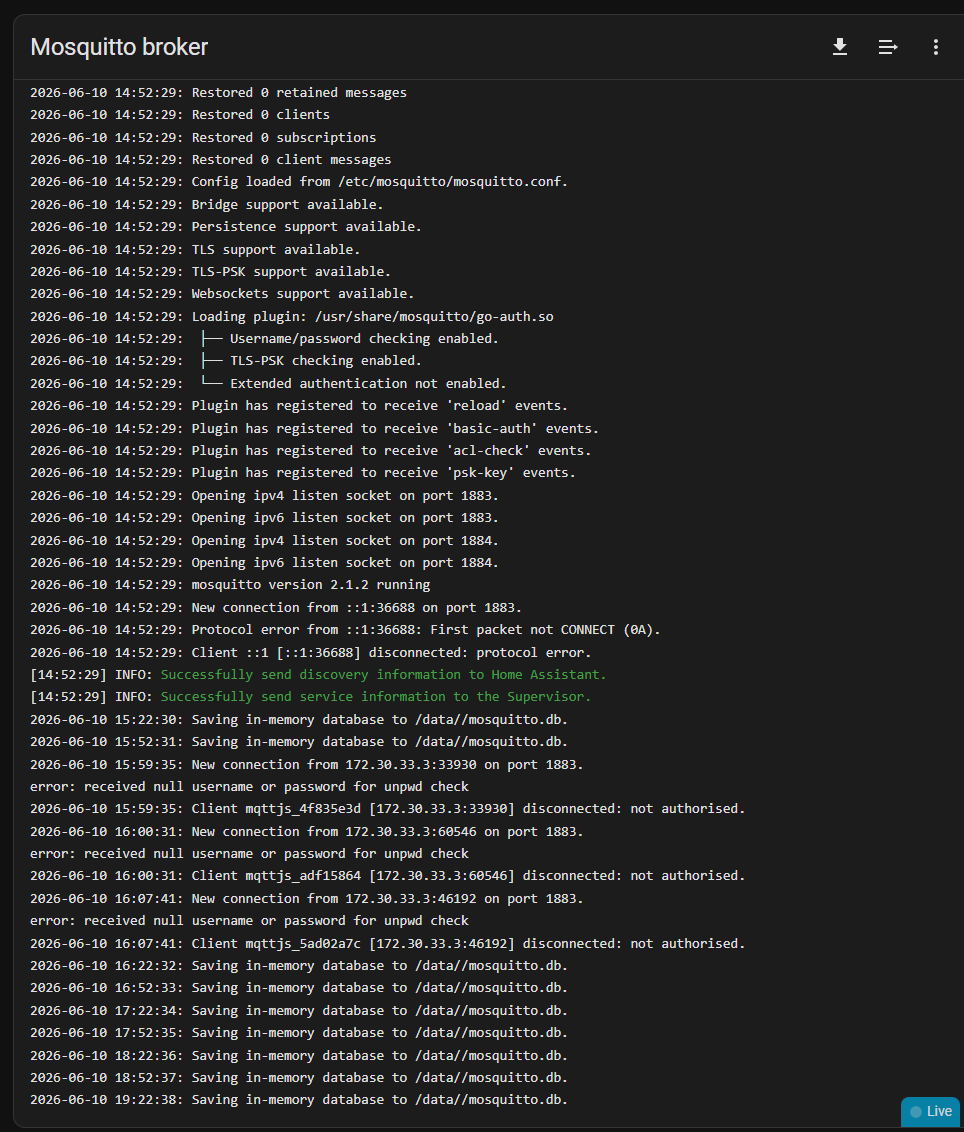This screenshot has height=1132, width=964.
Task: Select the 'Username/password checking enabled' line
Action: [x=264, y=339]
